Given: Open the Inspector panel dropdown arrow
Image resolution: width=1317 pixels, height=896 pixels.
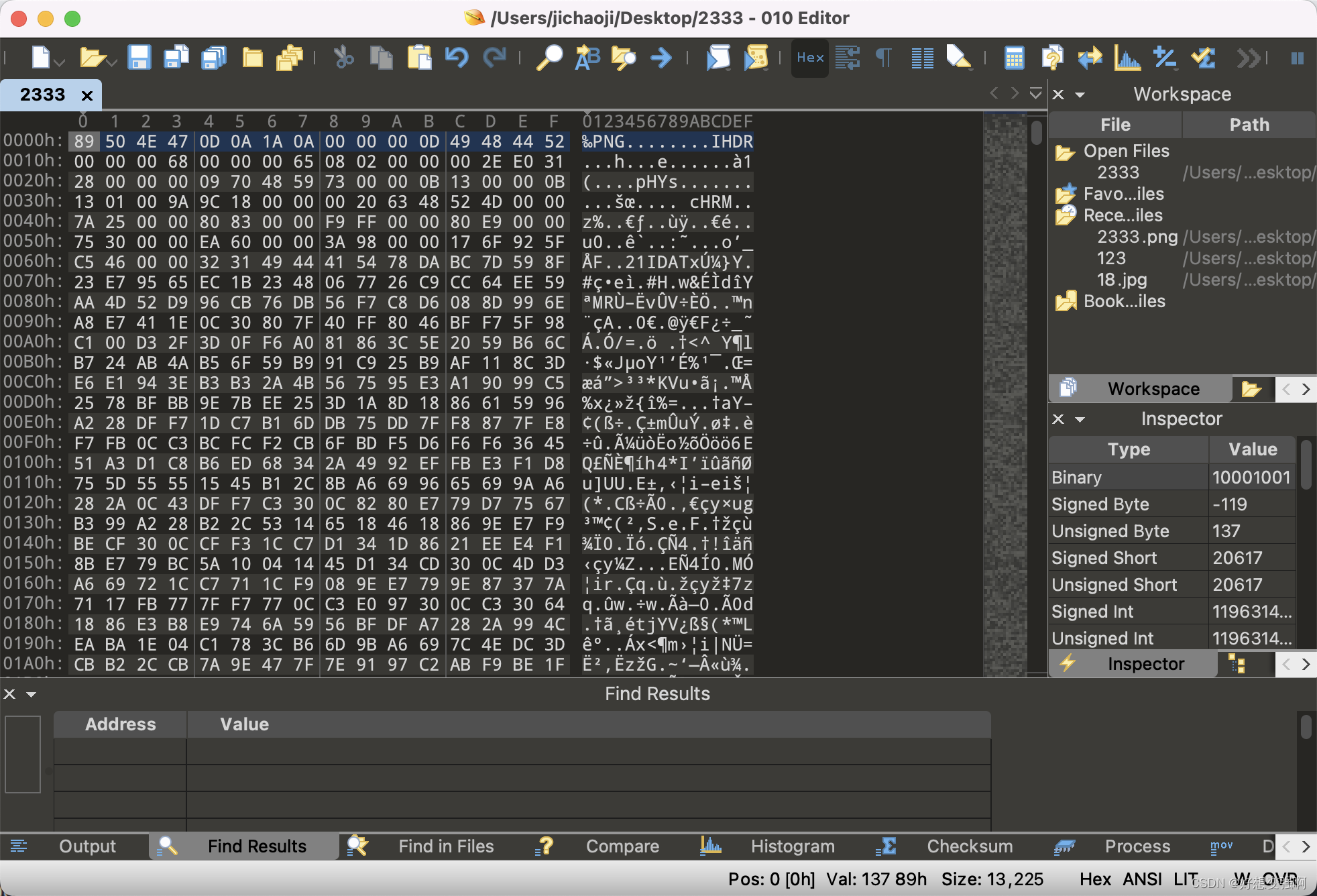Looking at the screenshot, I should click(x=1080, y=419).
